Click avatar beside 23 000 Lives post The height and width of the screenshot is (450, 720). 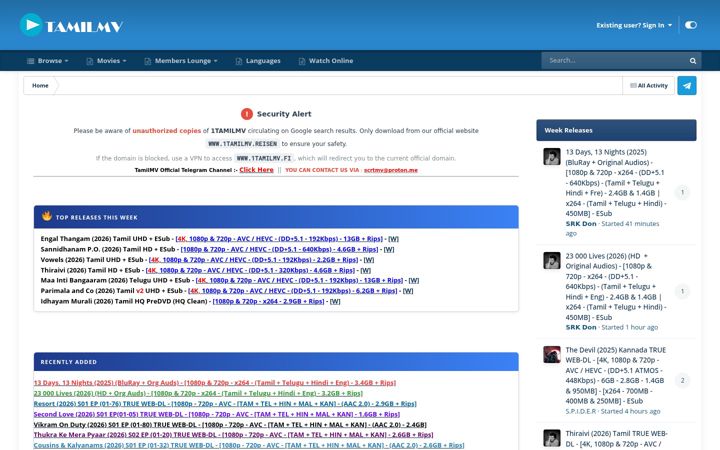click(x=552, y=260)
